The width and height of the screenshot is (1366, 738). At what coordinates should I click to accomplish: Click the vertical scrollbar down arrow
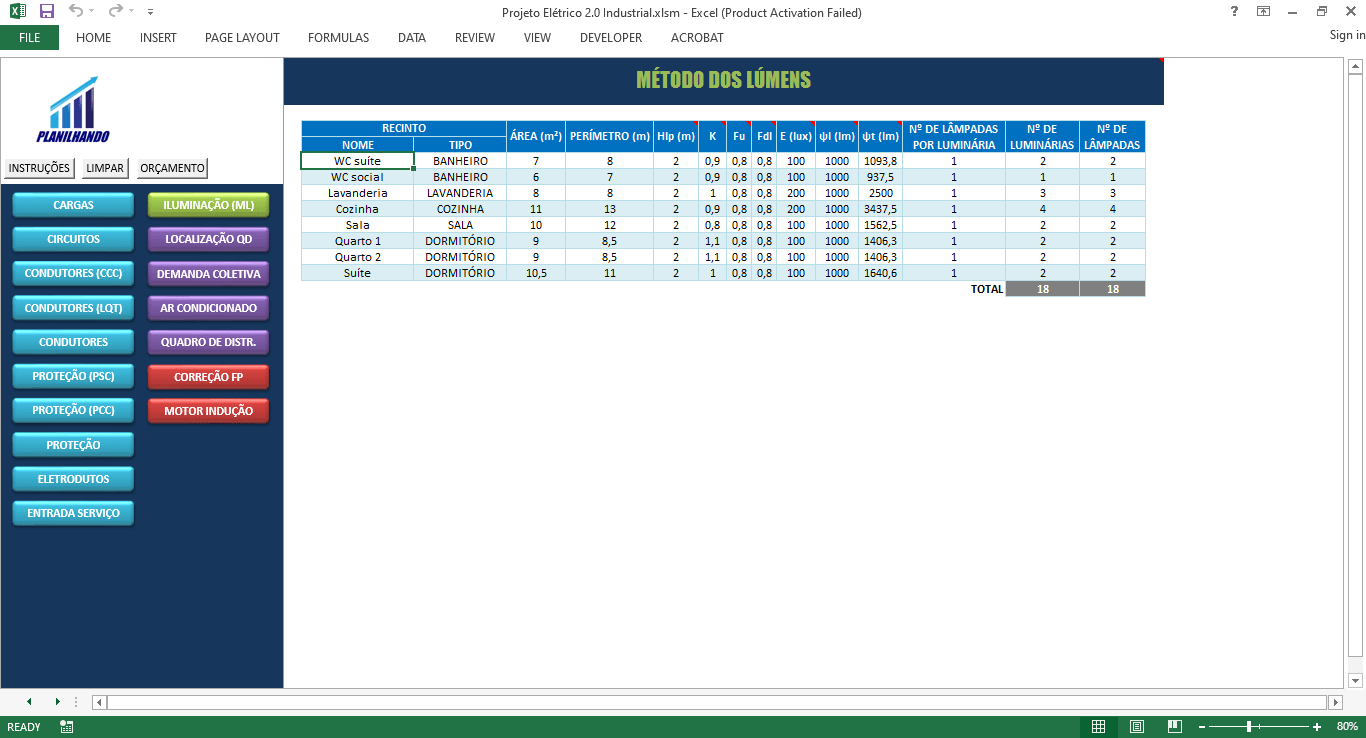click(x=1356, y=681)
